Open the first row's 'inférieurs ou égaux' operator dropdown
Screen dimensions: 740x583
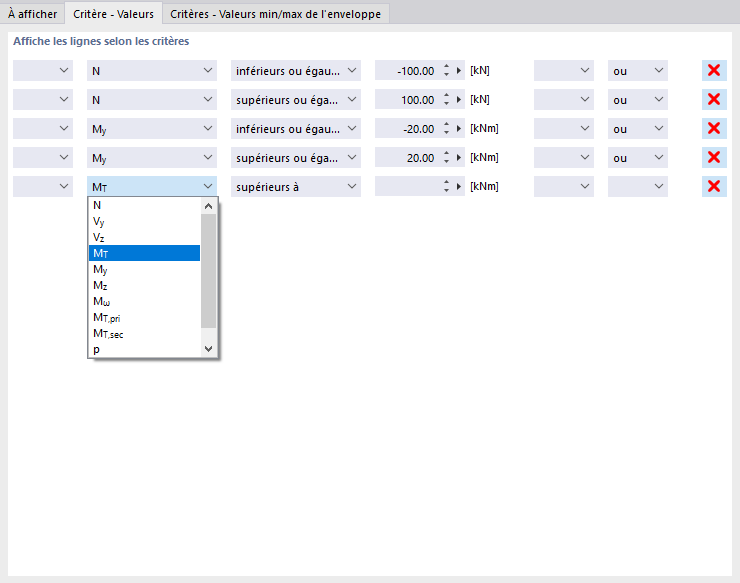tap(295, 71)
